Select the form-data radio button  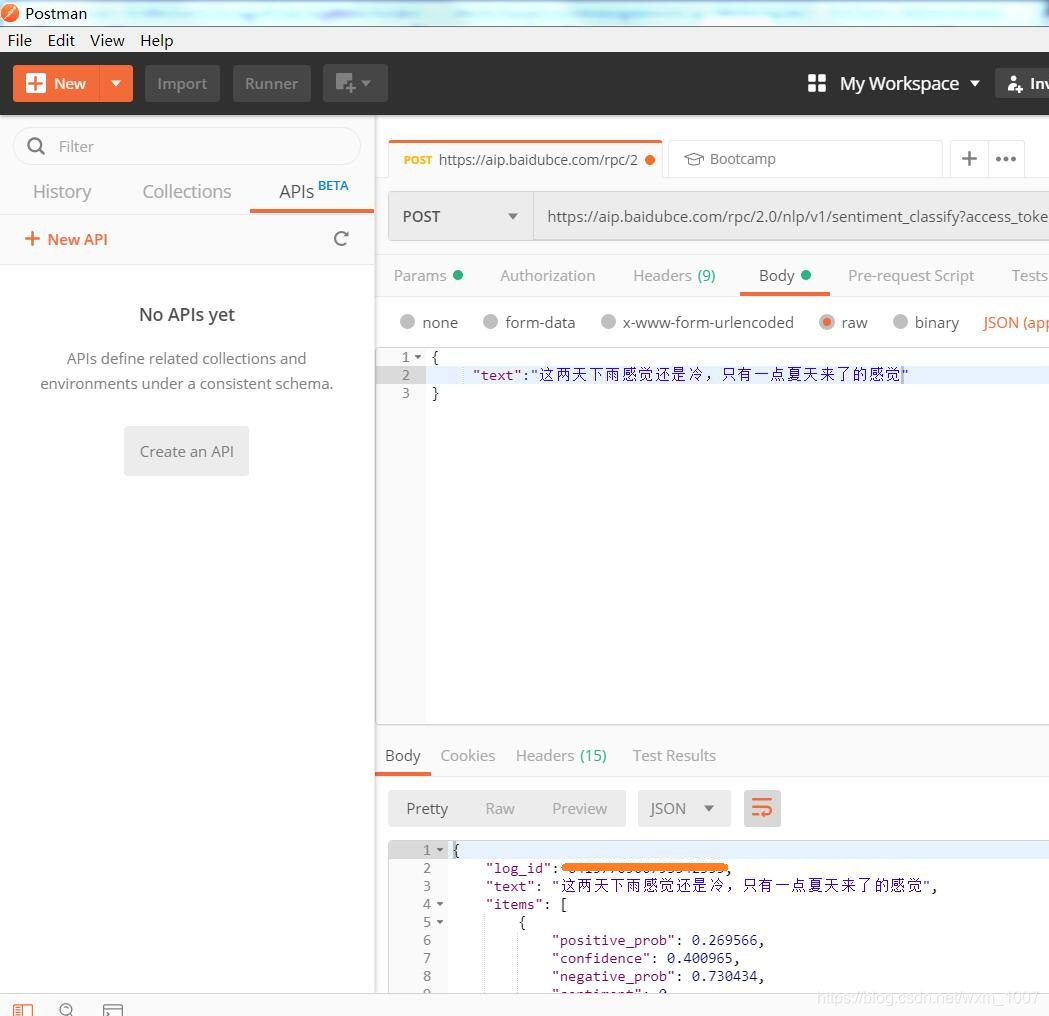pos(490,322)
